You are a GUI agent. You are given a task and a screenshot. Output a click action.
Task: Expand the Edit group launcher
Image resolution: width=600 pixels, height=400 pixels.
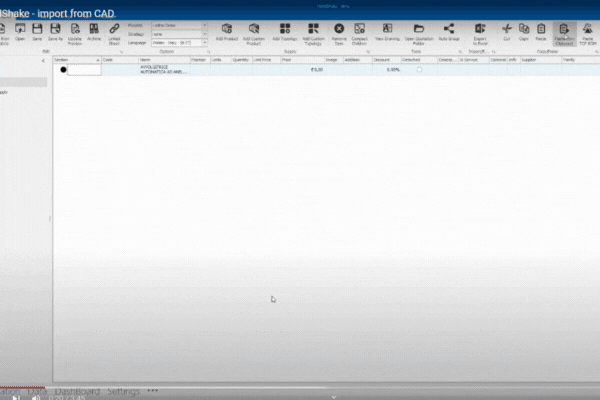121,52
